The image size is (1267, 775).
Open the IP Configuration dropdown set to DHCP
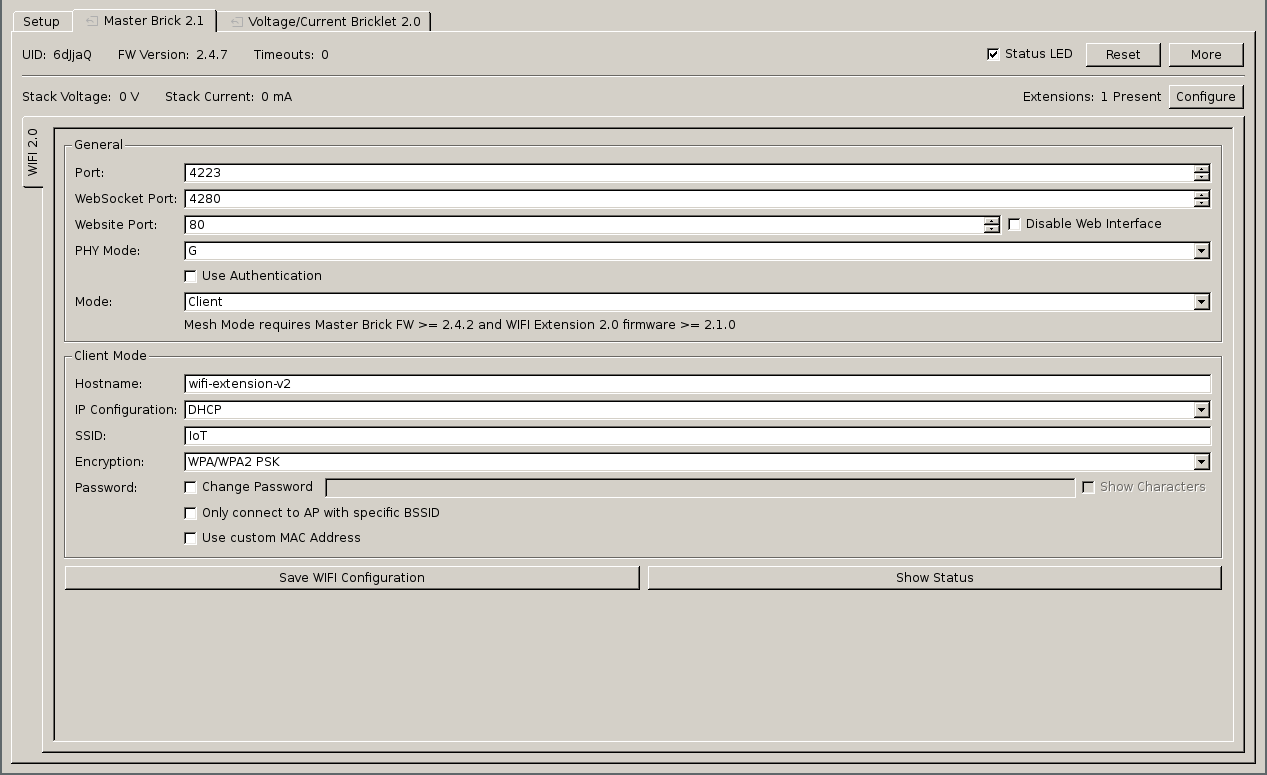(x=697, y=410)
